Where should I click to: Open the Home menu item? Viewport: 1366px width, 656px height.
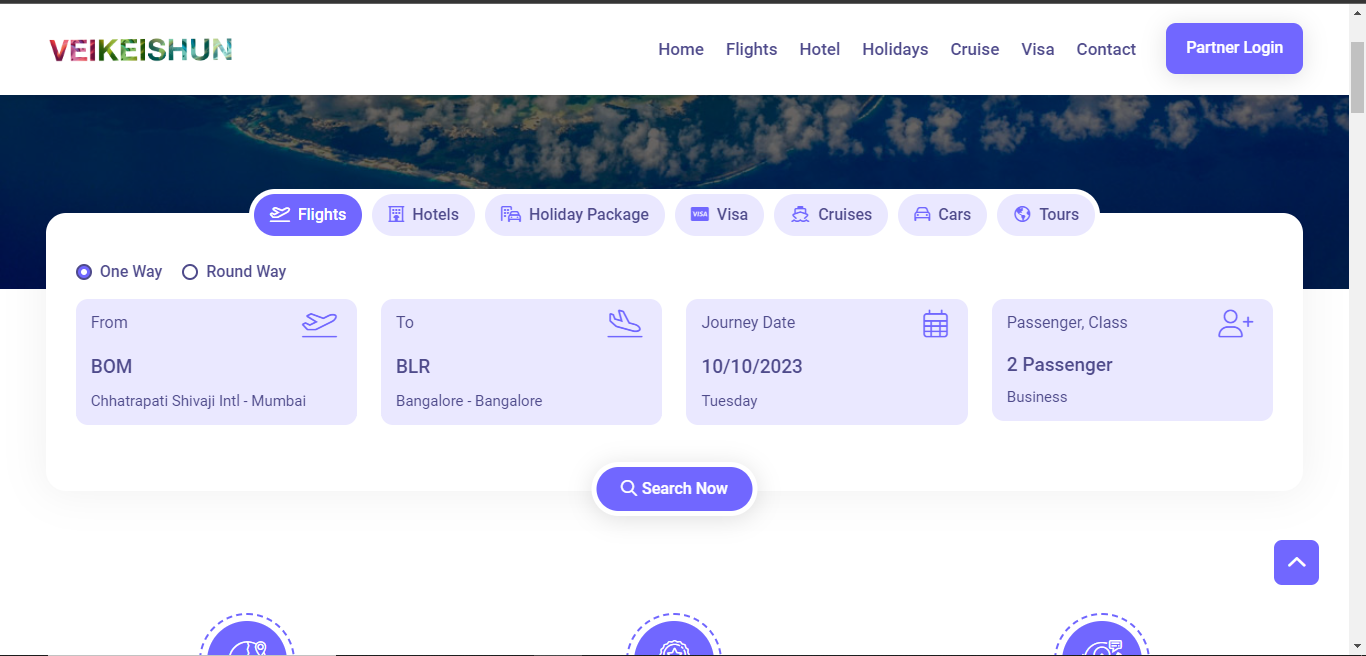click(681, 49)
